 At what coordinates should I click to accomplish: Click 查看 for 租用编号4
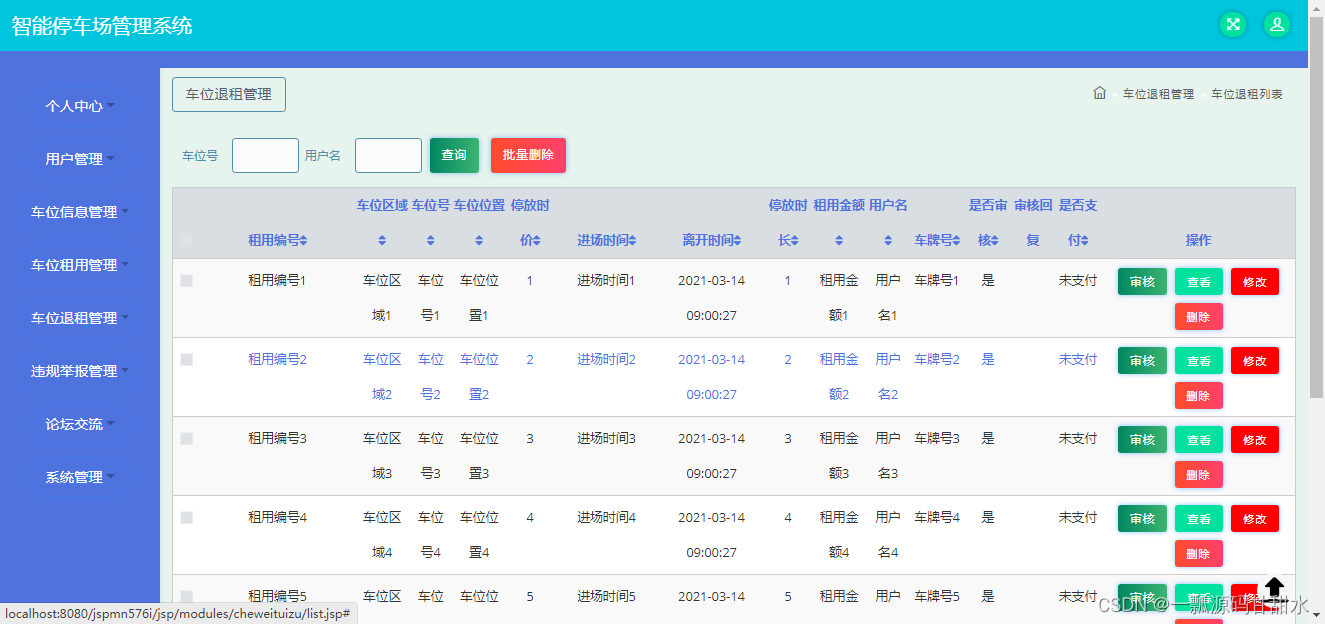coord(1199,519)
